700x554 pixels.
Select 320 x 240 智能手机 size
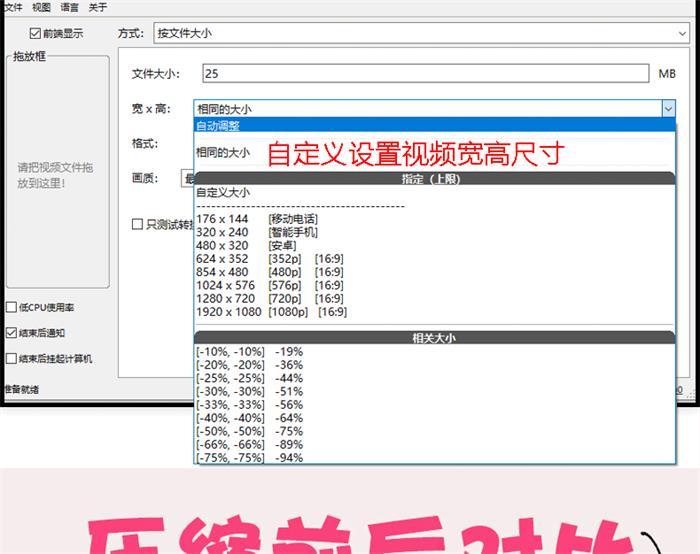point(435,232)
